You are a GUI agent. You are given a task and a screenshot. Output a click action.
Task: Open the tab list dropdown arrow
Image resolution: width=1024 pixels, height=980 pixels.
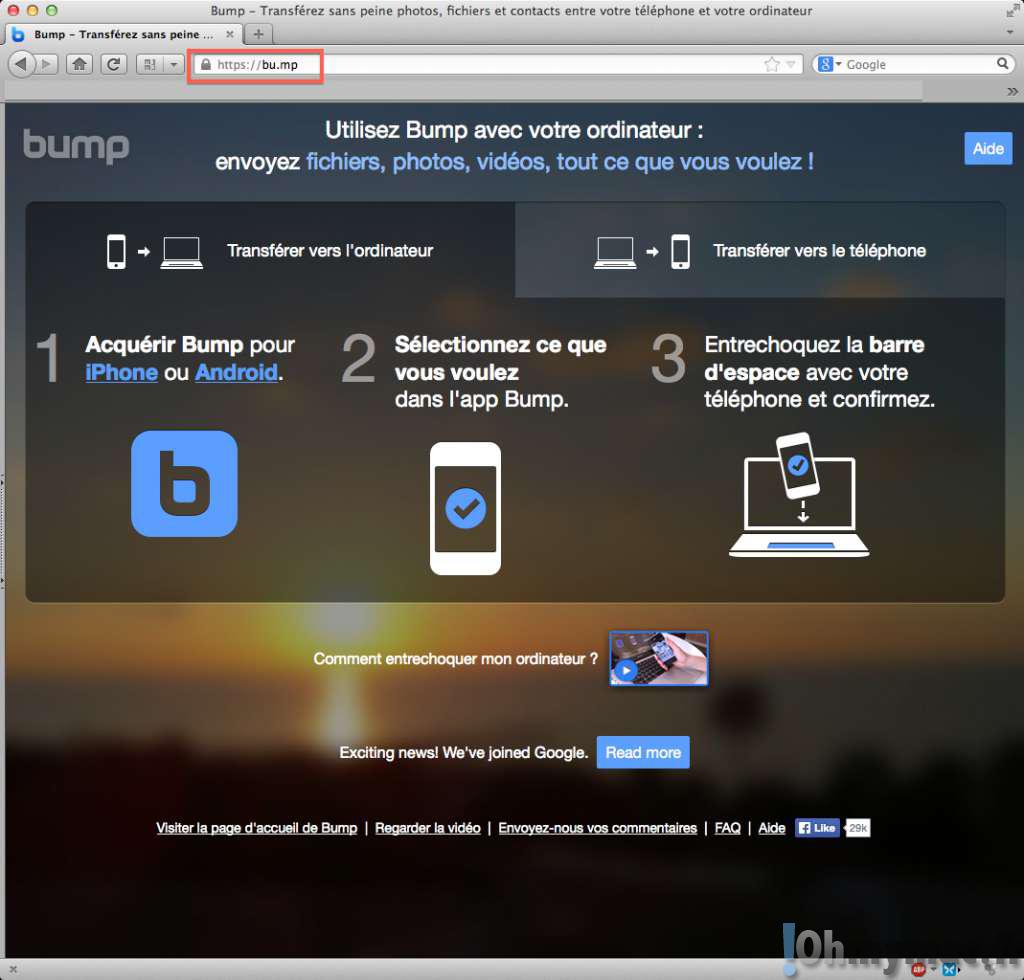[x=1010, y=32]
